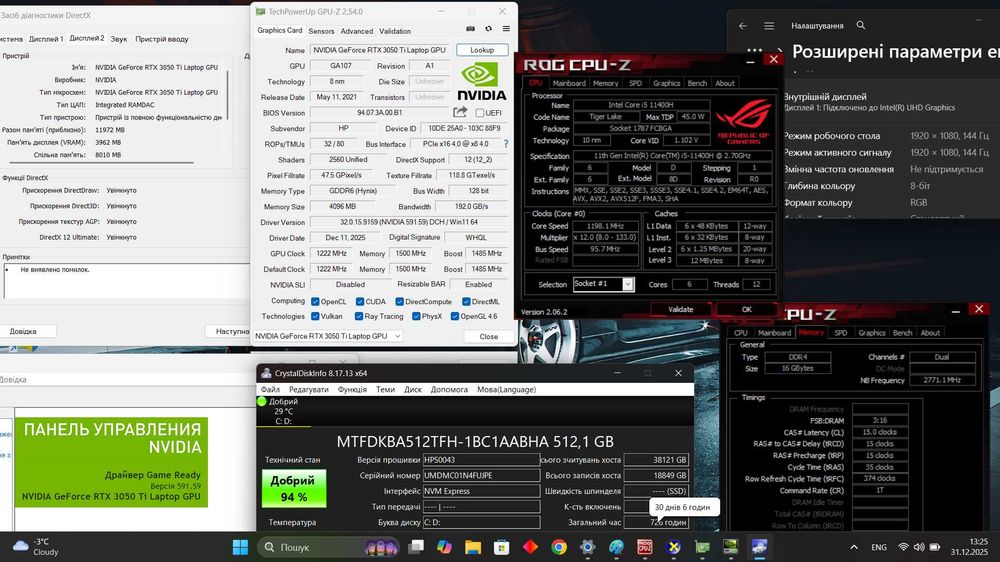Open File Explorer from taskbar
Image resolution: width=1000 pixels, height=562 pixels.
point(473,547)
